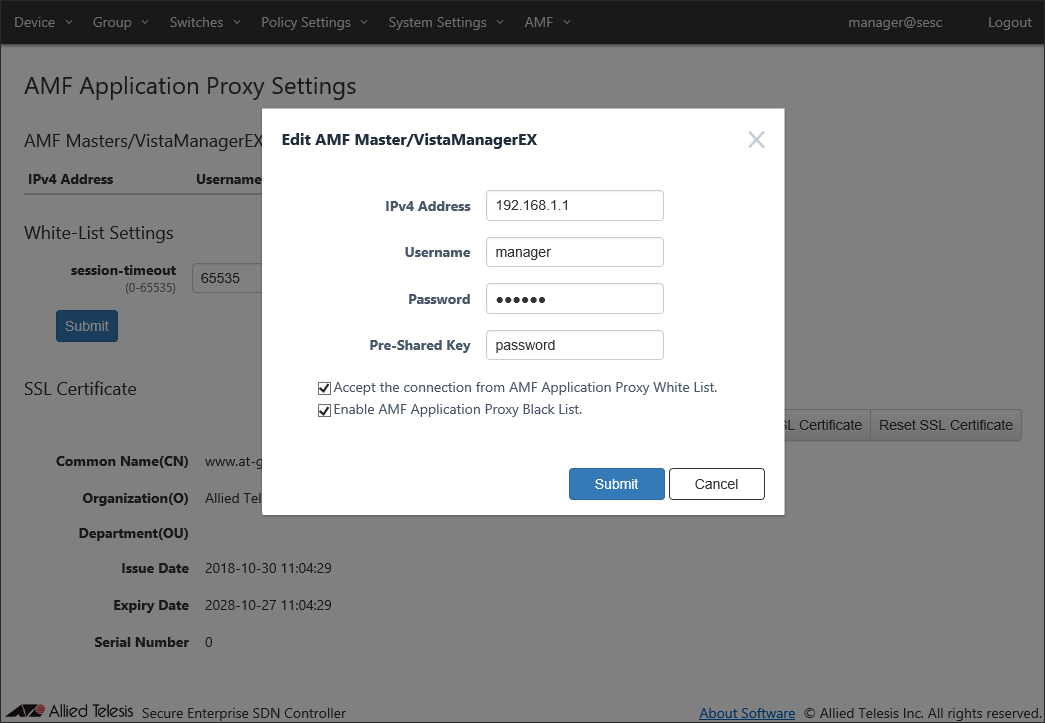Click the Logout link

1009,22
